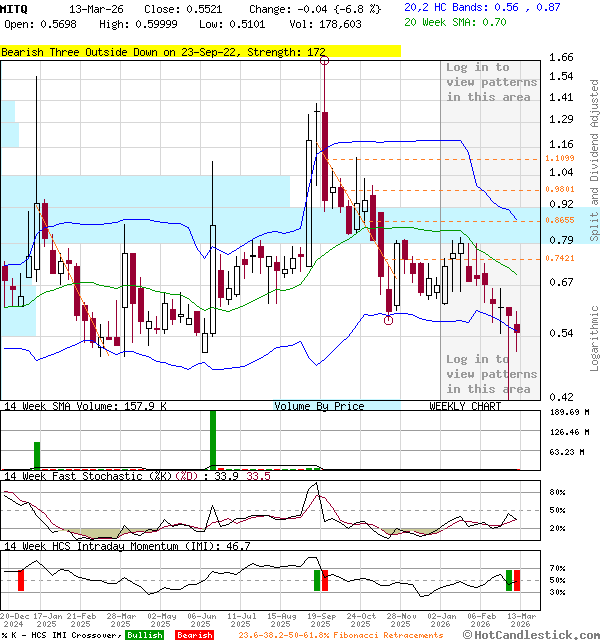
Task: Click the green volume bar near January 2025
Action: 38,455
